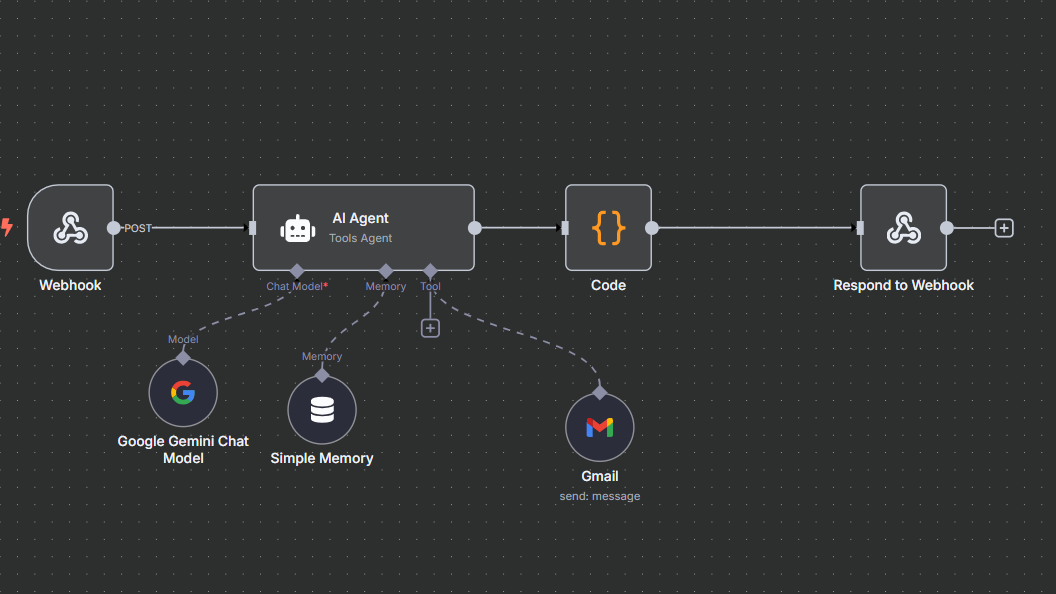Open the Gmail tool node icon
Viewport: 1056px width, 594px height.
click(x=599, y=427)
